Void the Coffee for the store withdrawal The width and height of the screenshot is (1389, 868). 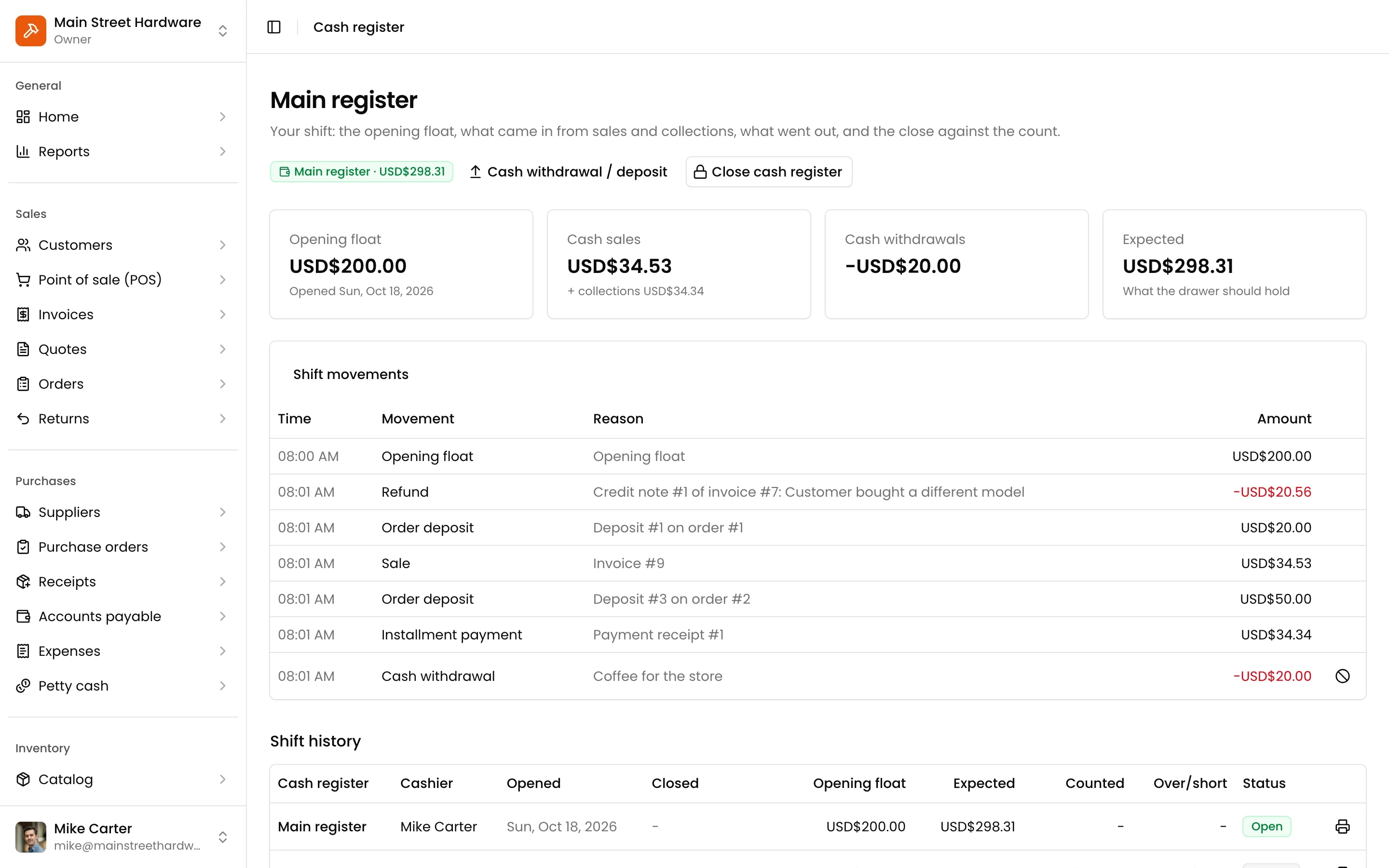pyautogui.click(x=1343, y=676)
